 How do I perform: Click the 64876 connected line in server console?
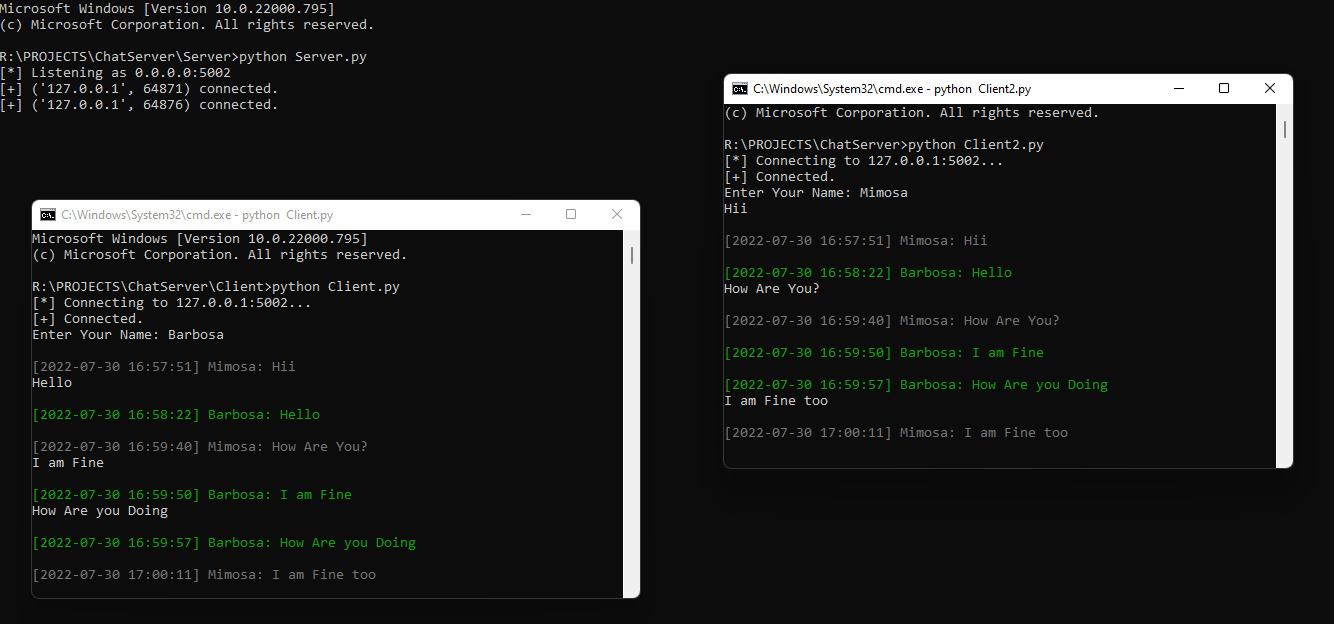(139, 105)
